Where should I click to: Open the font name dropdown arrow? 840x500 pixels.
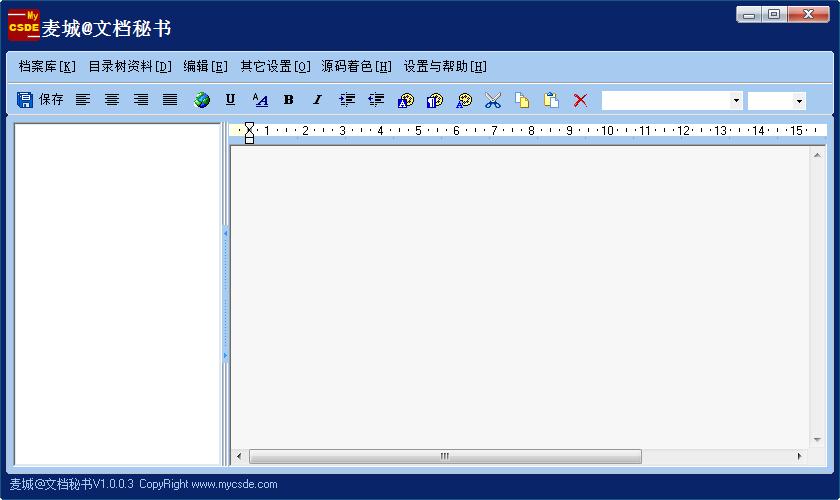click(736, 101)
